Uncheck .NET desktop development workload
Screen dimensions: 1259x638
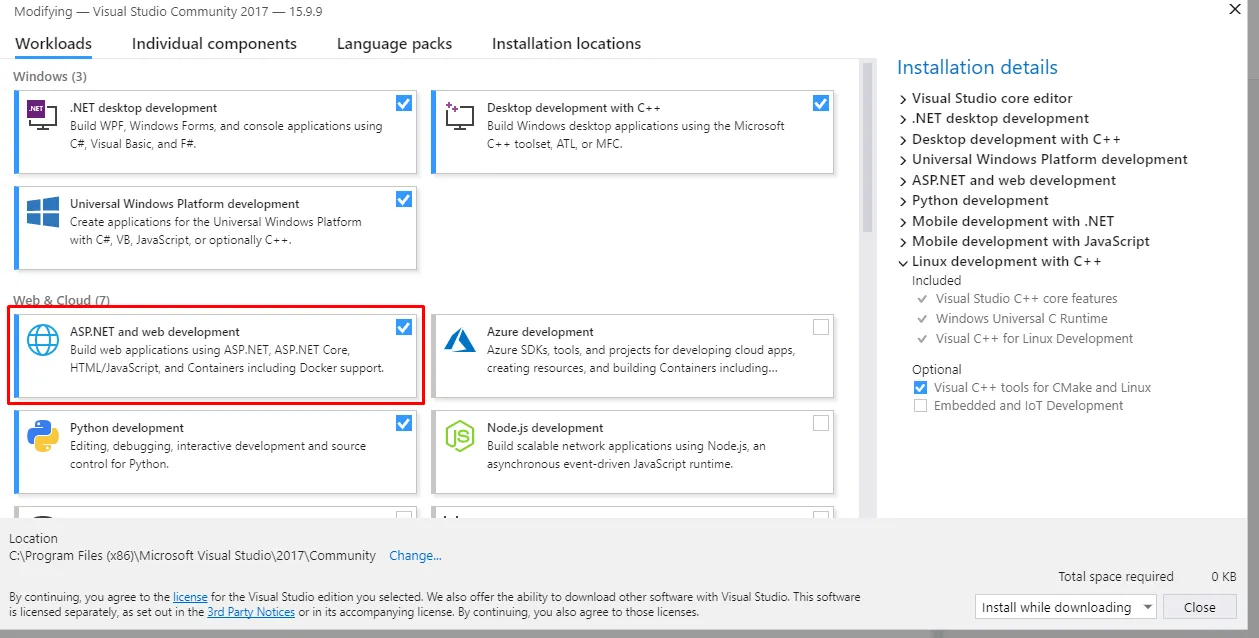[404, 103]
